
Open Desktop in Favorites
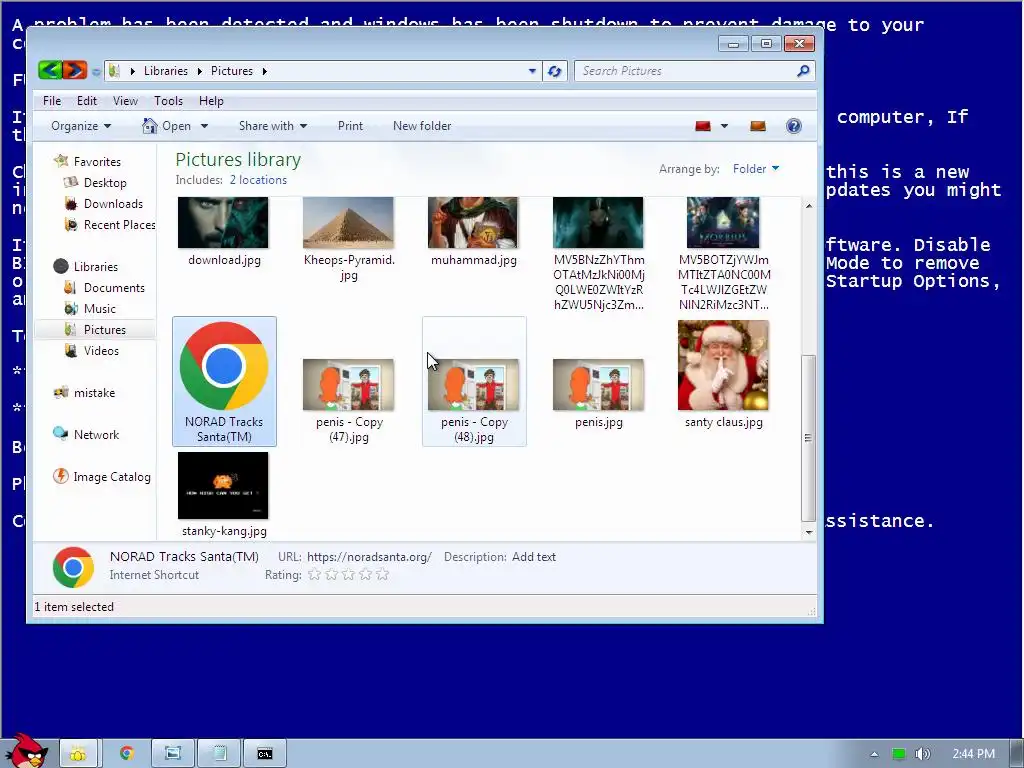click(x=104, y=182)
